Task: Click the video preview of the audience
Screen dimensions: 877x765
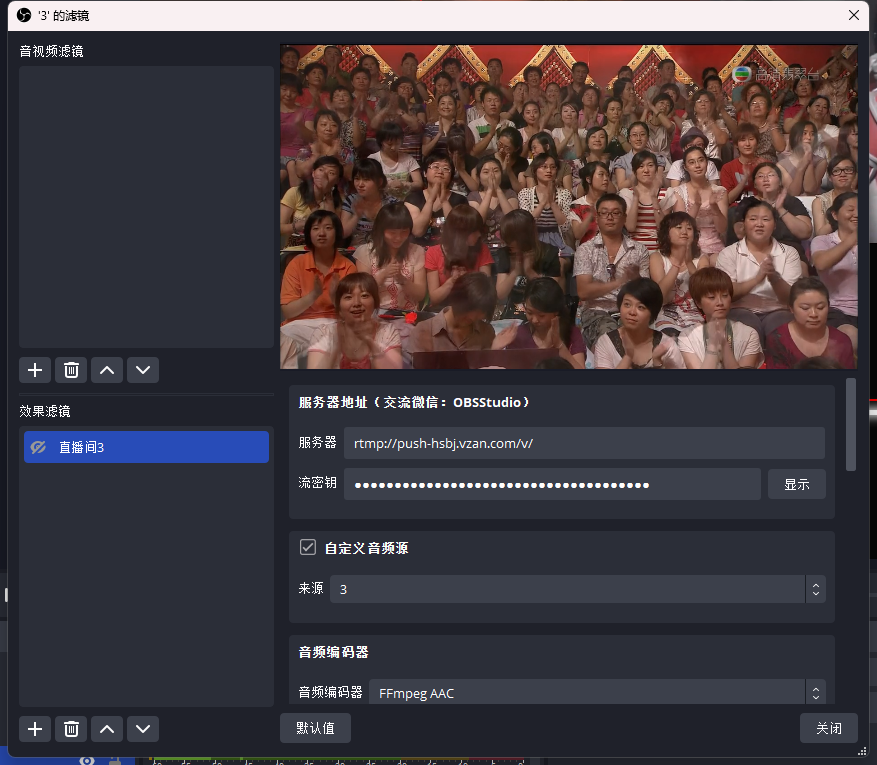Action: click(x=568, y=207)
